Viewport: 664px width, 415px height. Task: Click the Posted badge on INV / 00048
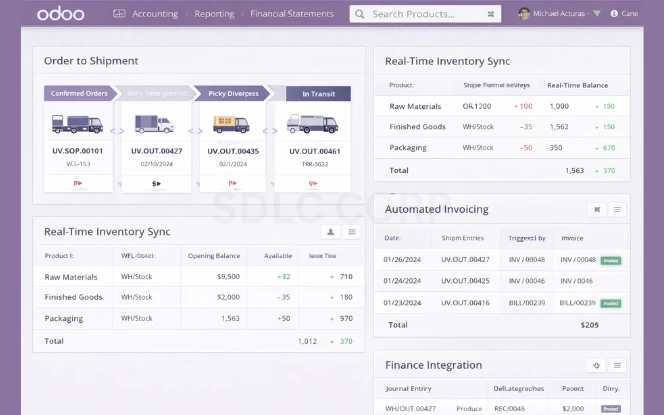coord(611,260)
